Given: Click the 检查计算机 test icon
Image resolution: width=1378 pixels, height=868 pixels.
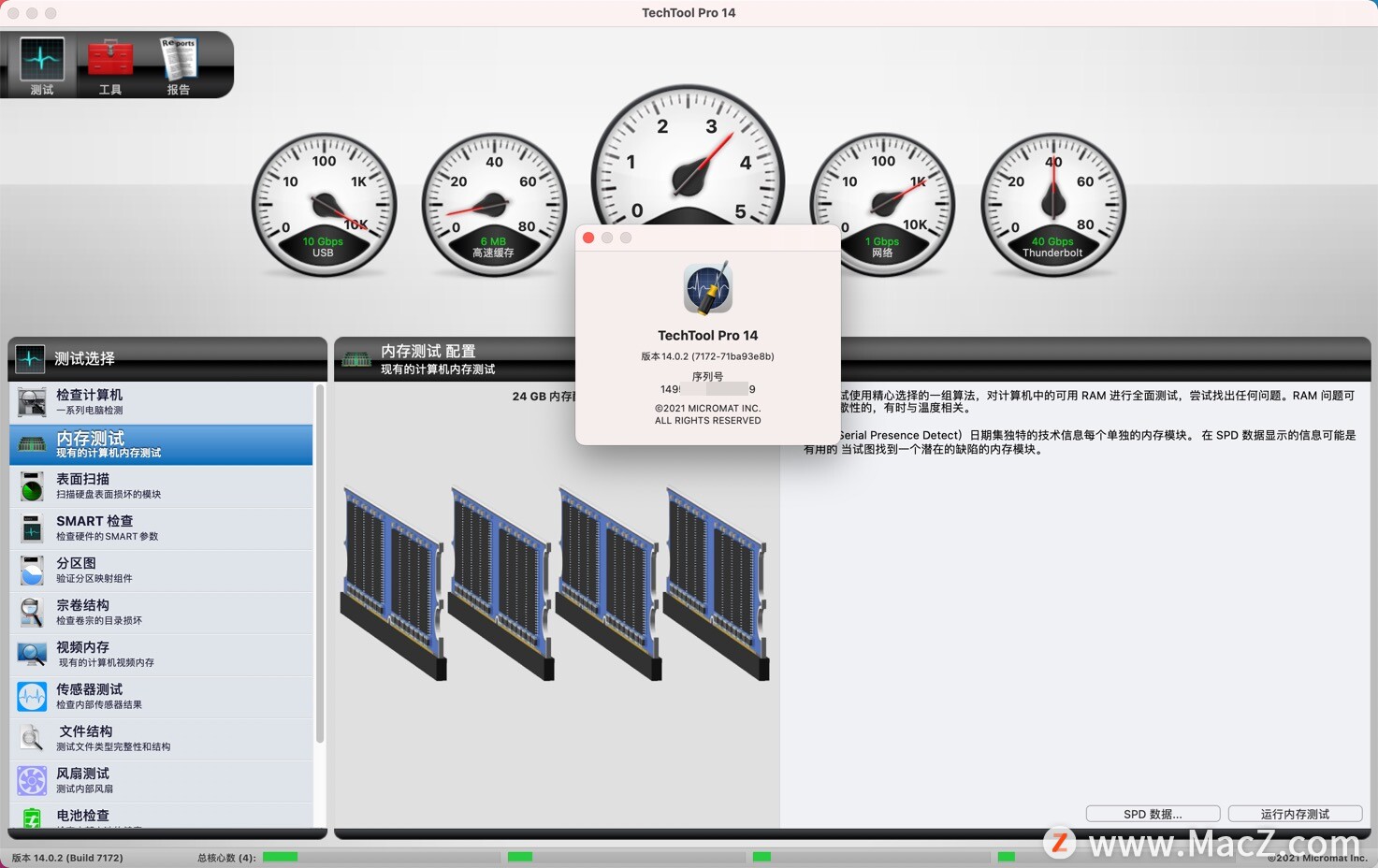Looking at the screenshot, I should point(32,402).
